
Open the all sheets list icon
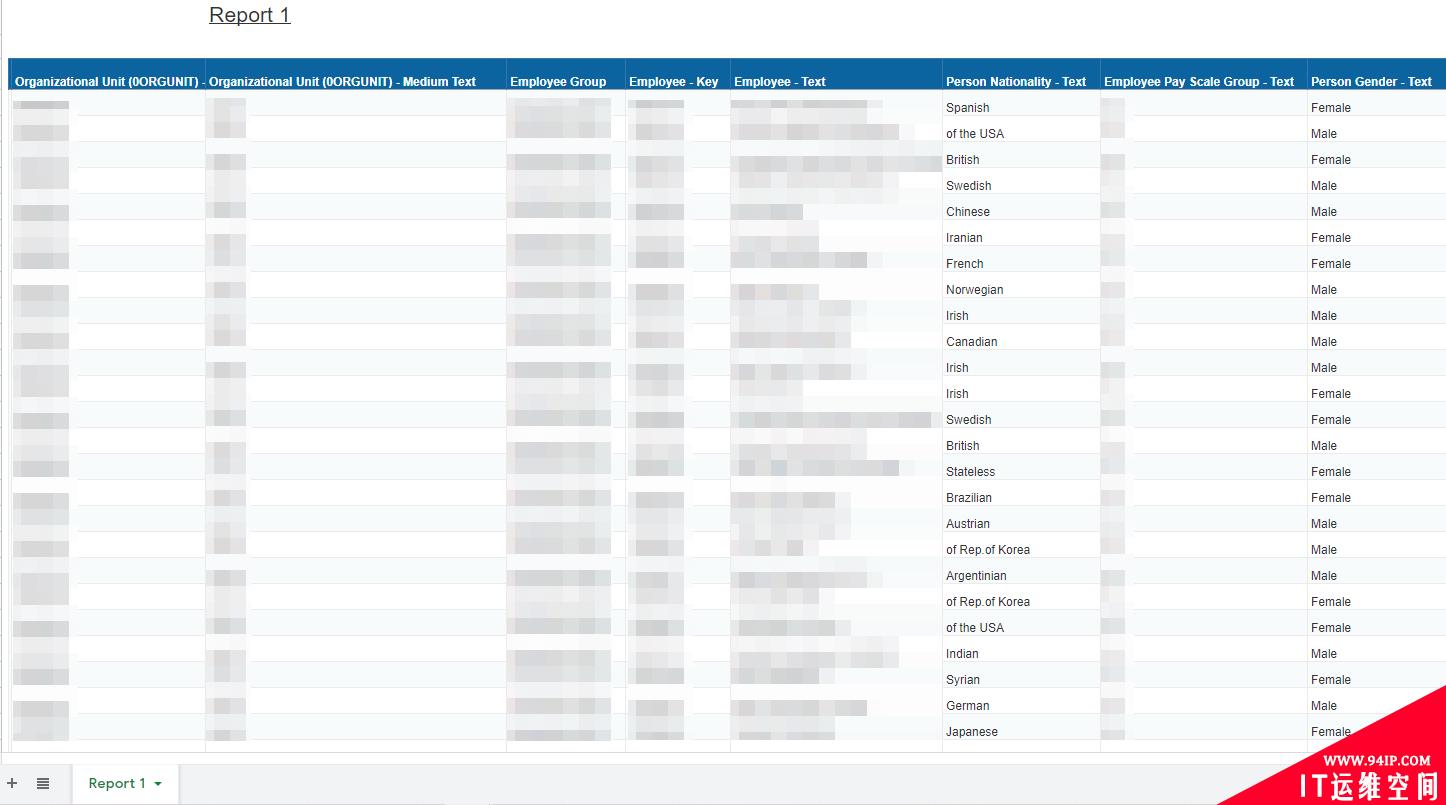43,784
